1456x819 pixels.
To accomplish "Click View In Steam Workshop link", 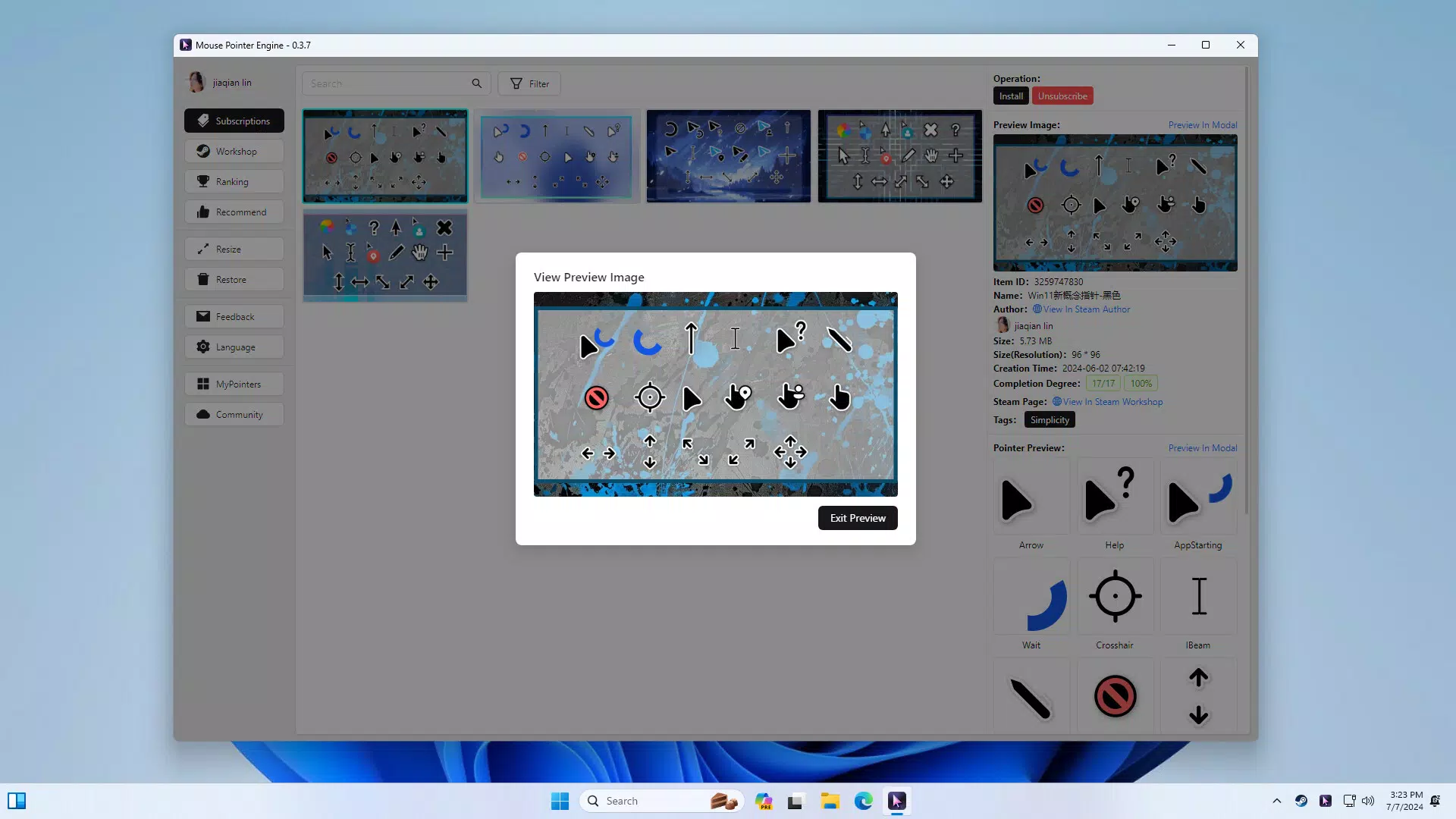I will pyautogui.click(x=1107, y=402).
